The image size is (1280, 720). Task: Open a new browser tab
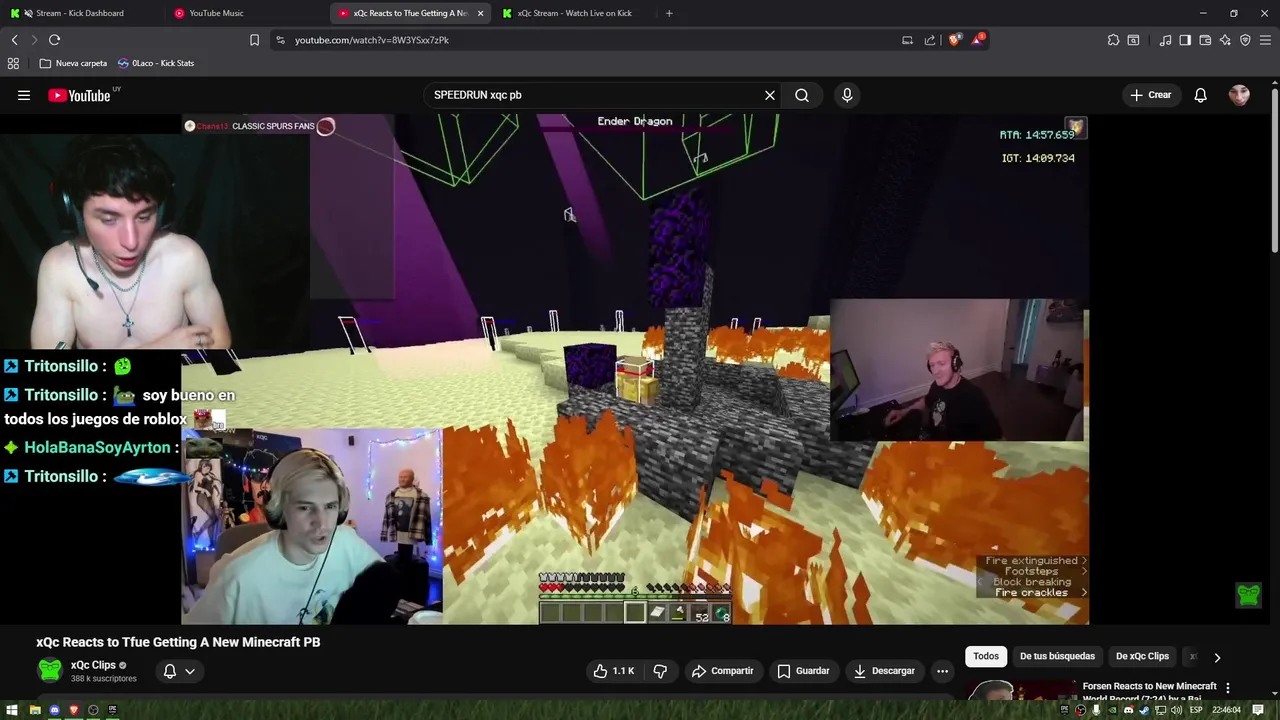[x=669, y=13]
